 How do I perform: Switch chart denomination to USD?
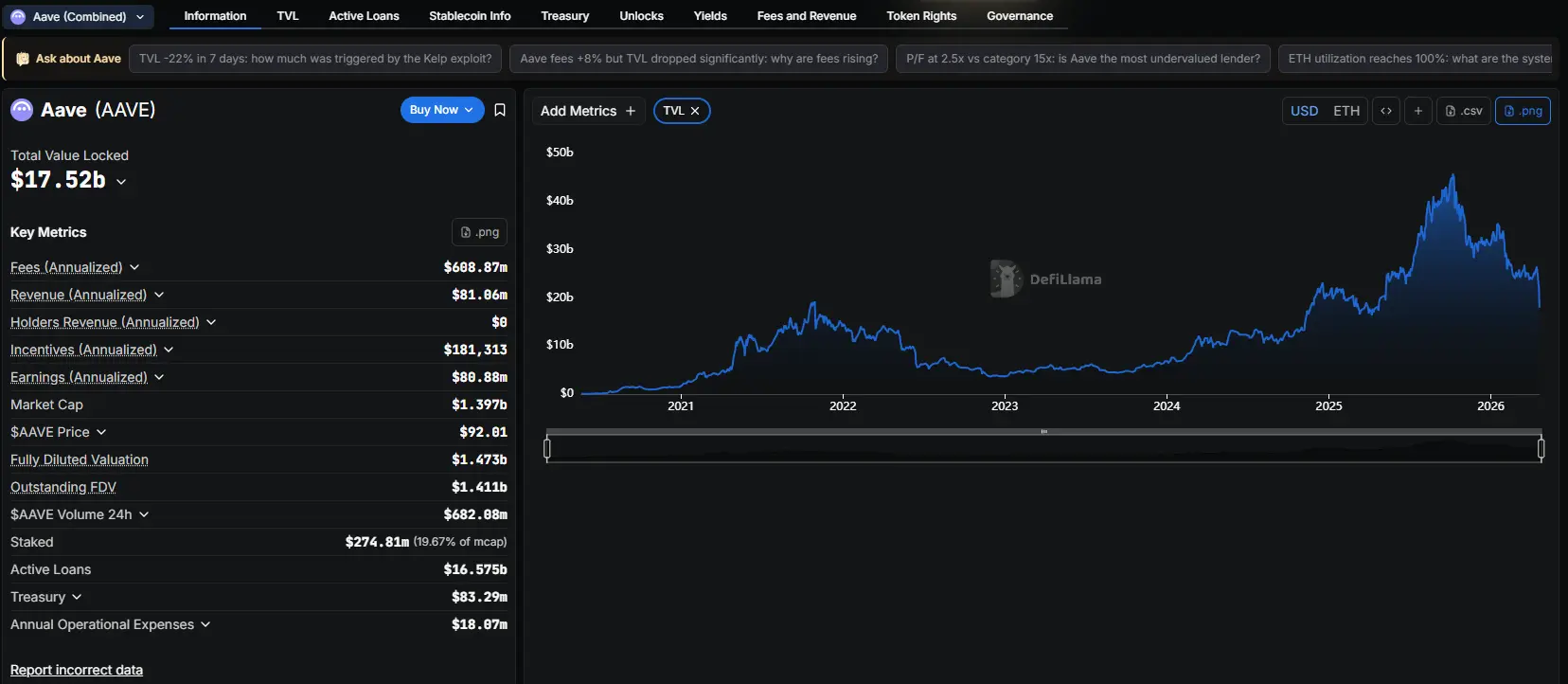1304,111
